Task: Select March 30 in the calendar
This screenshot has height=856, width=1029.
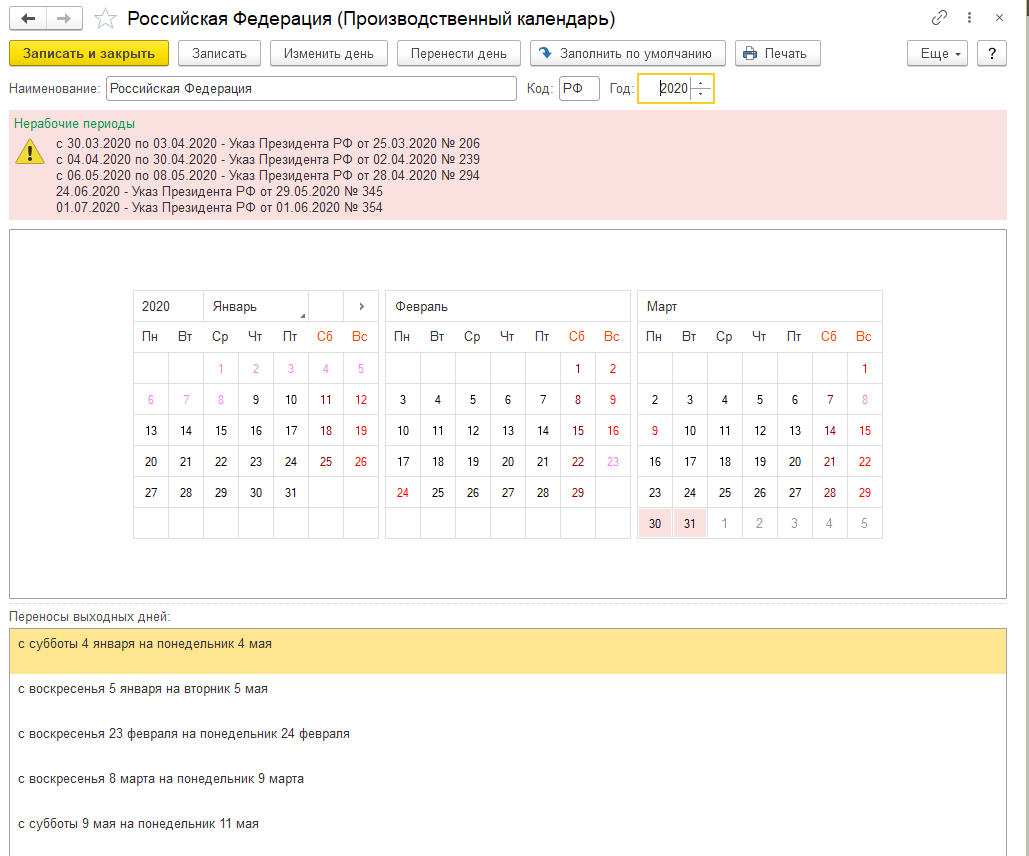Action: (654, 522)
